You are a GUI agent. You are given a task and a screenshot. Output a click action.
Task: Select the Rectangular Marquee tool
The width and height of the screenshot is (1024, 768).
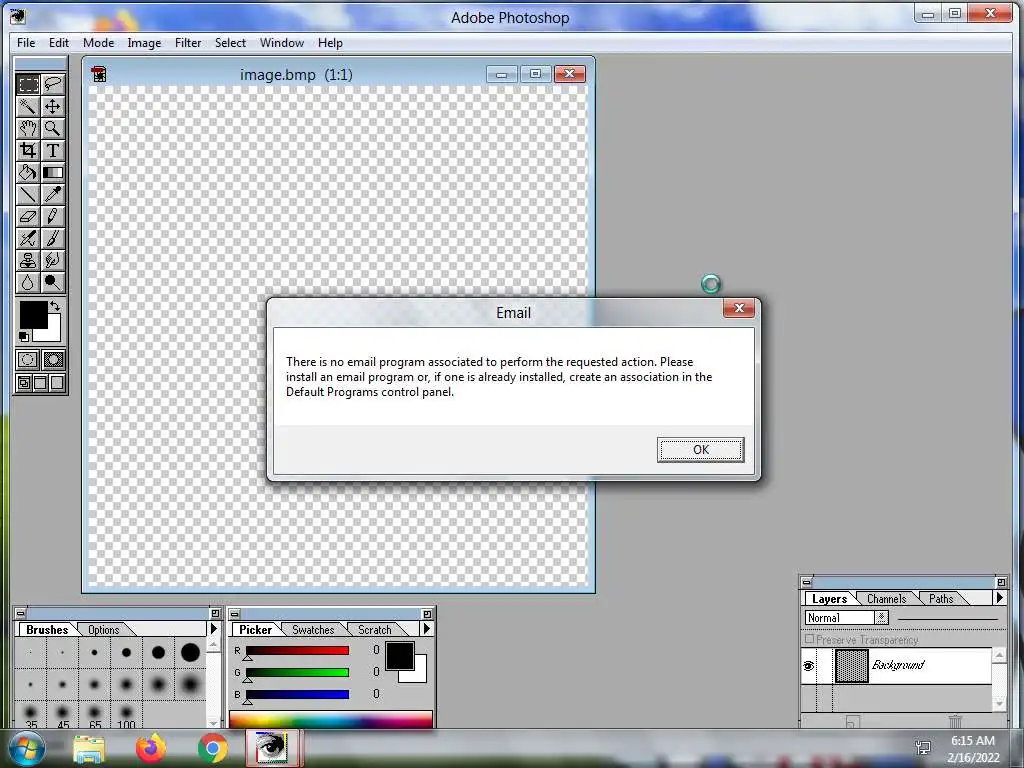(28, 84)
